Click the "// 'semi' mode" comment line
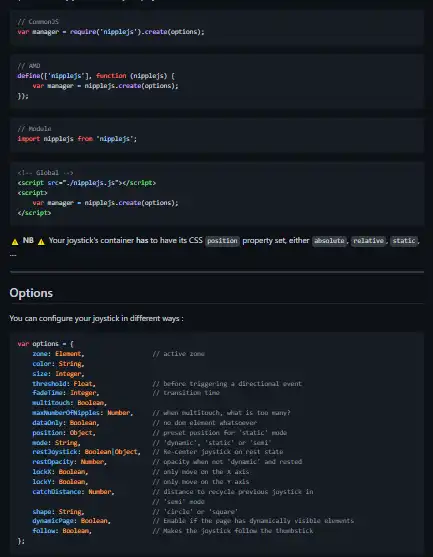Viewport: 433px width, 557px height. (x=179, y=501)
